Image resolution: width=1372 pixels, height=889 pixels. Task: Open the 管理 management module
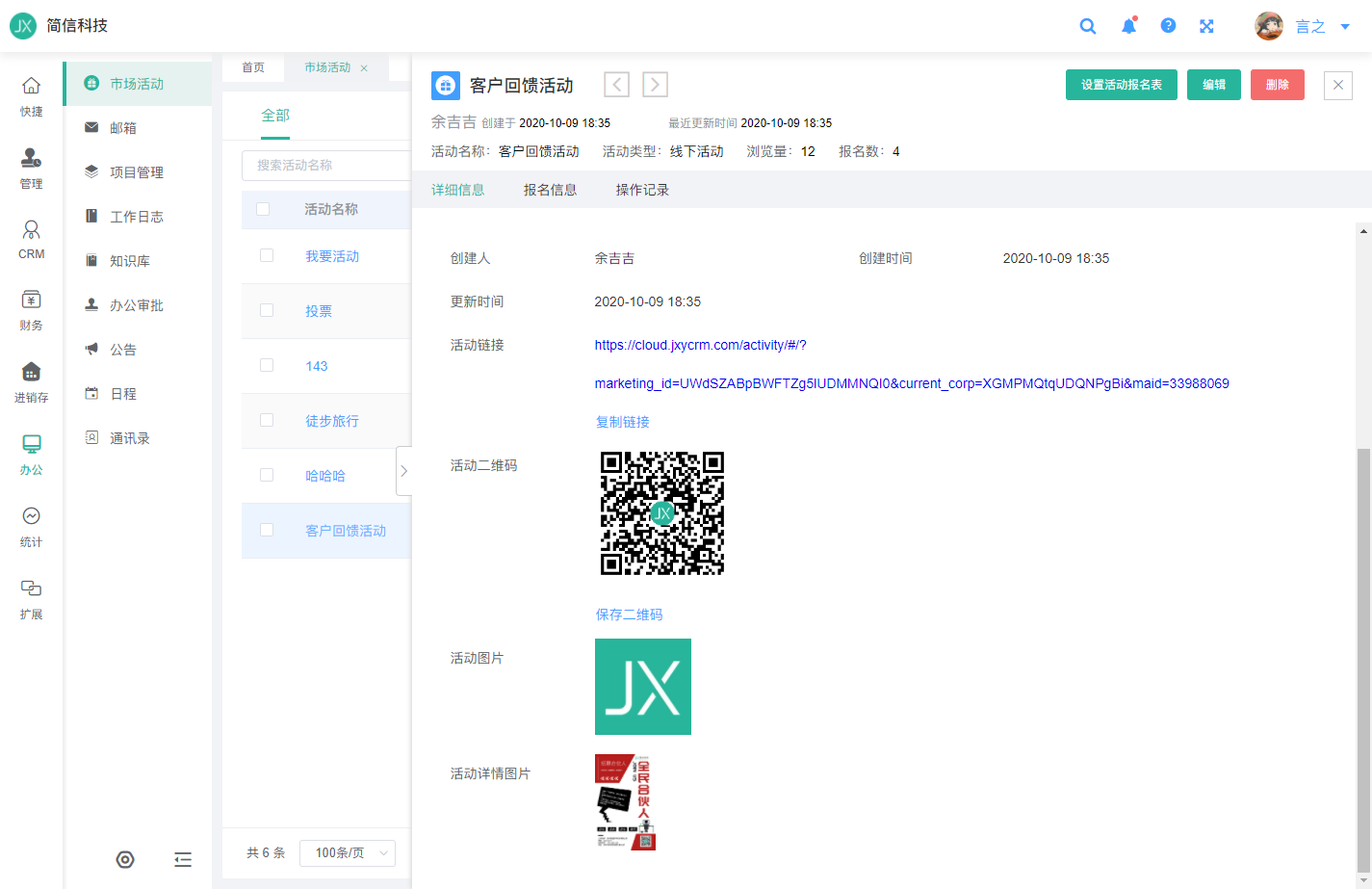[x=32, y=169]
